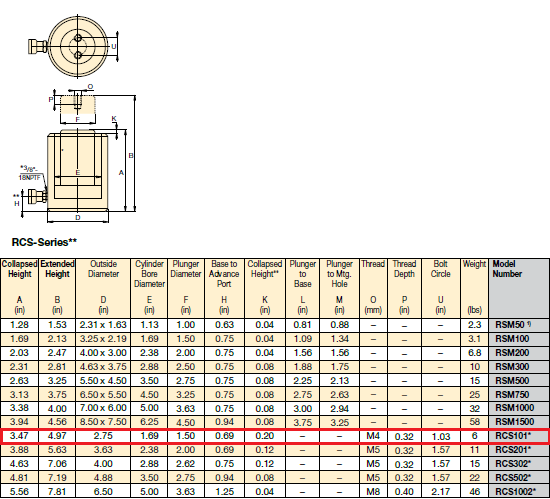Click the dimension K label in drawing

(x=114, y=119)
